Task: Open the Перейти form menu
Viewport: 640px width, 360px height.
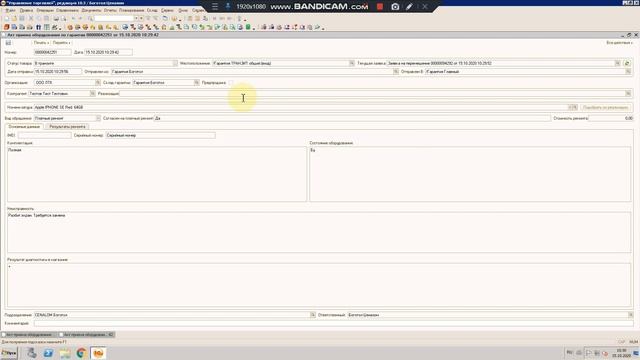Action: point(62,42)
